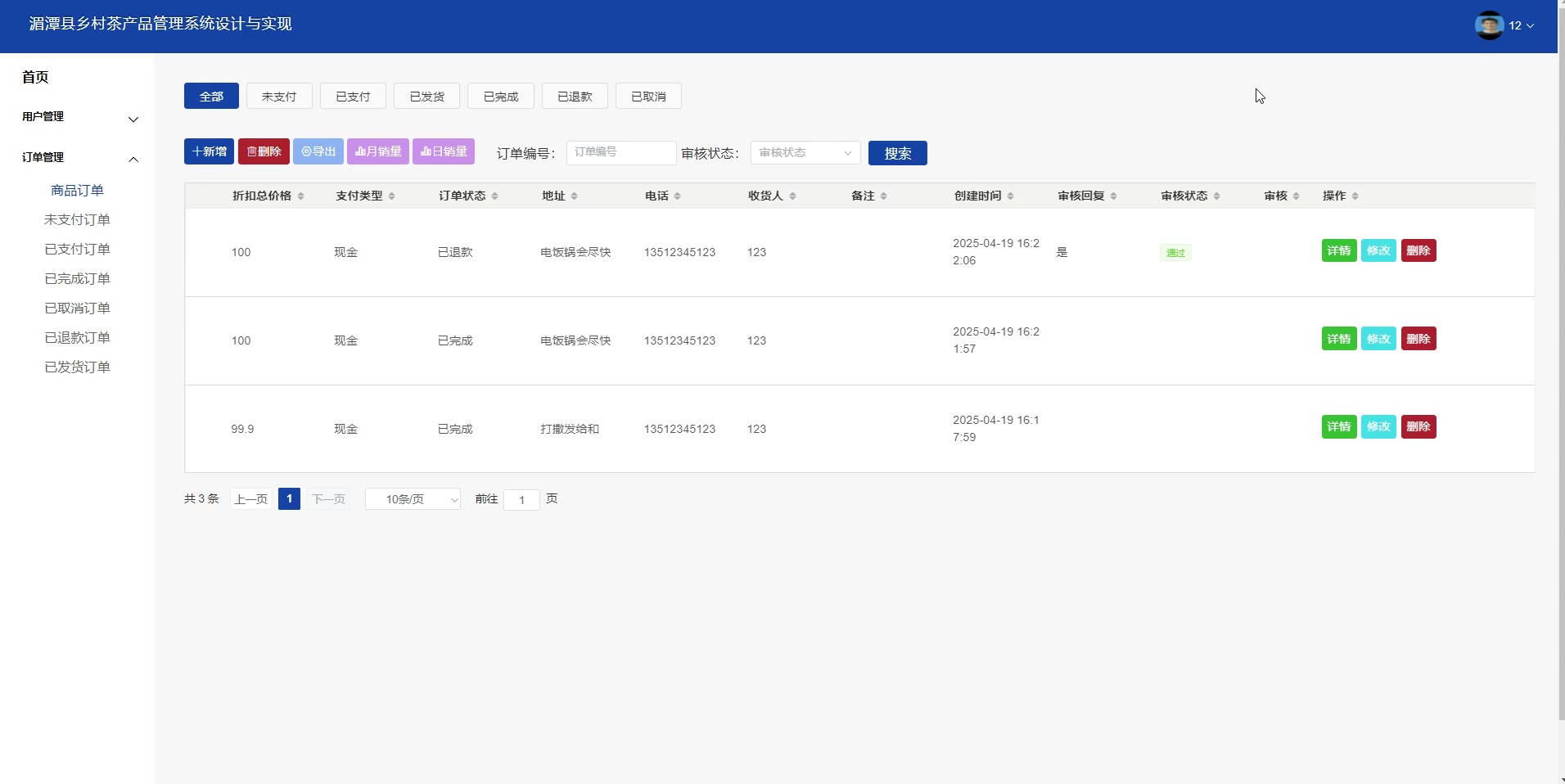
Task: Open 已发货订单 in the sidebar
Action: [77, 367]
